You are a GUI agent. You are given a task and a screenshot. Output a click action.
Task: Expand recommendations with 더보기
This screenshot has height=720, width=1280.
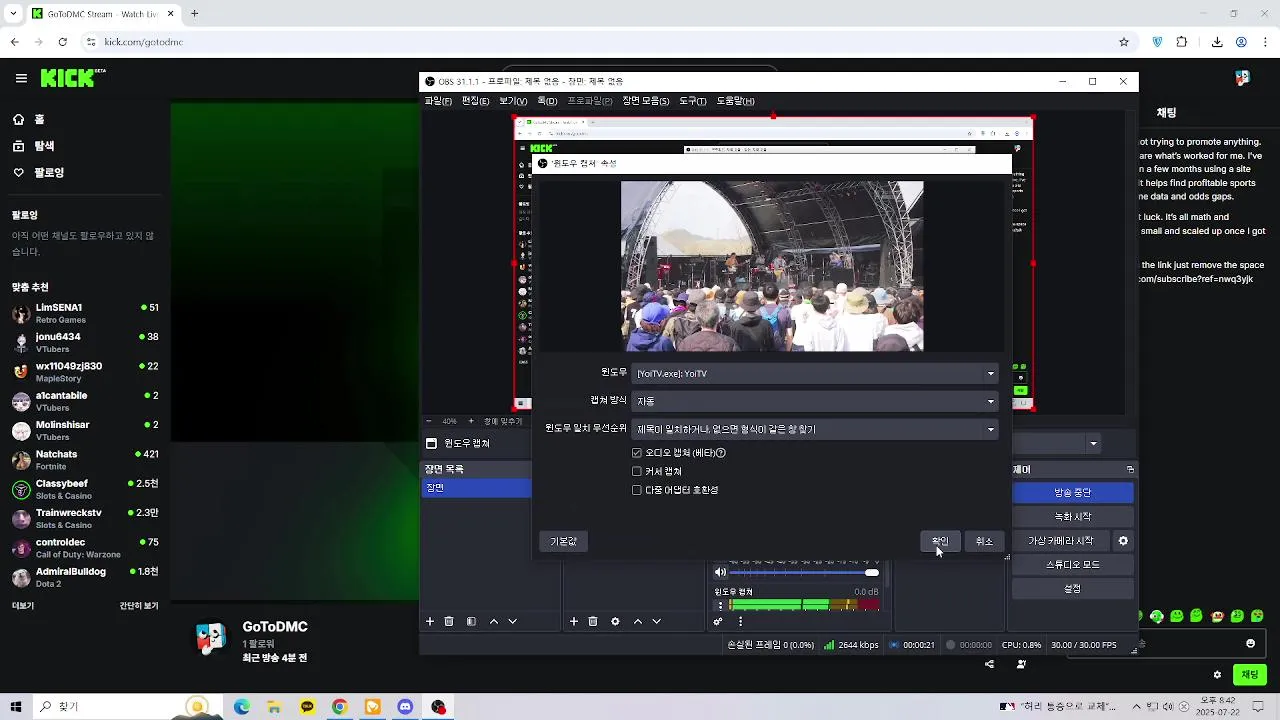coord(22,606)
